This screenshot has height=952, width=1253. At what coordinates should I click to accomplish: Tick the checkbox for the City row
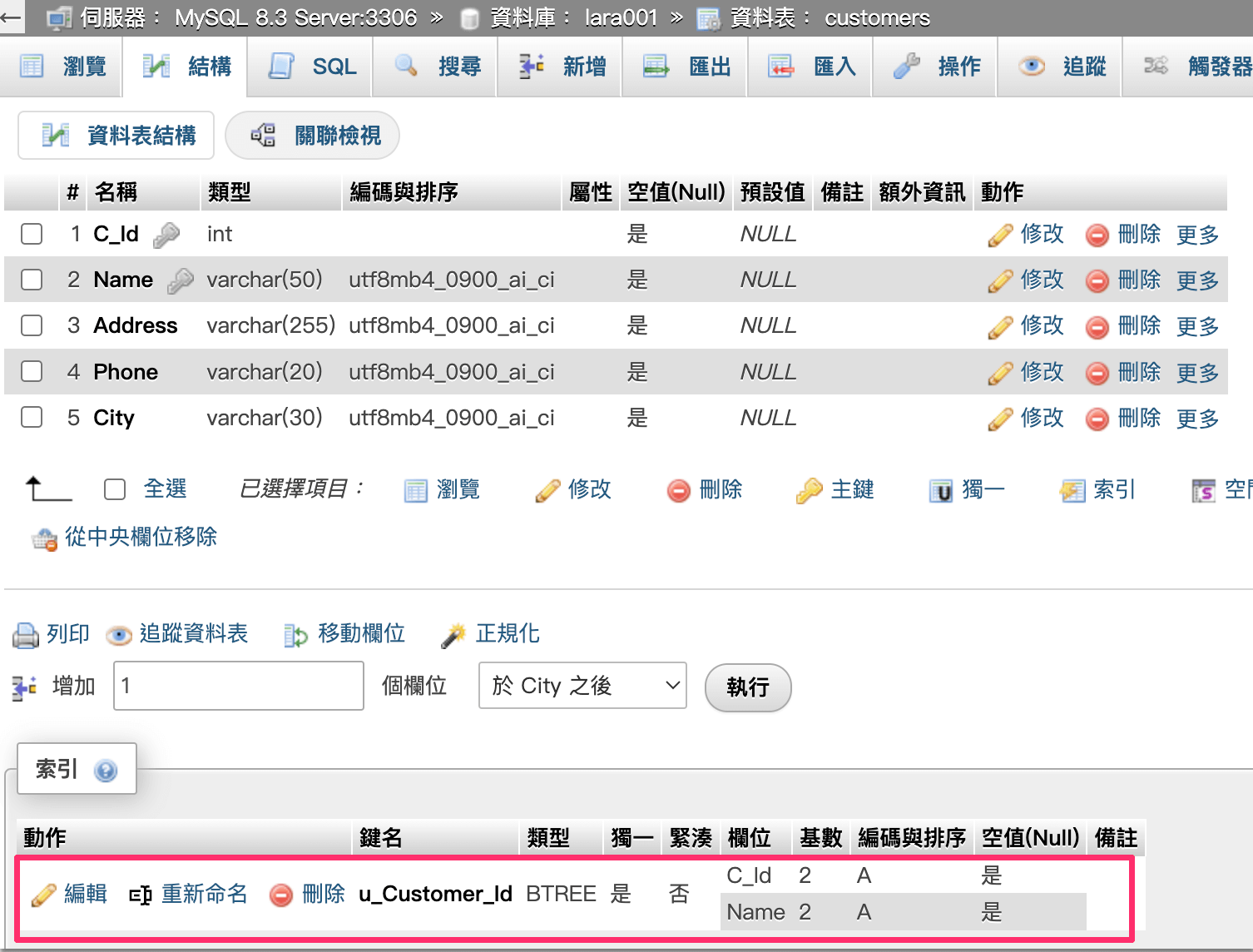click(32, 417)
